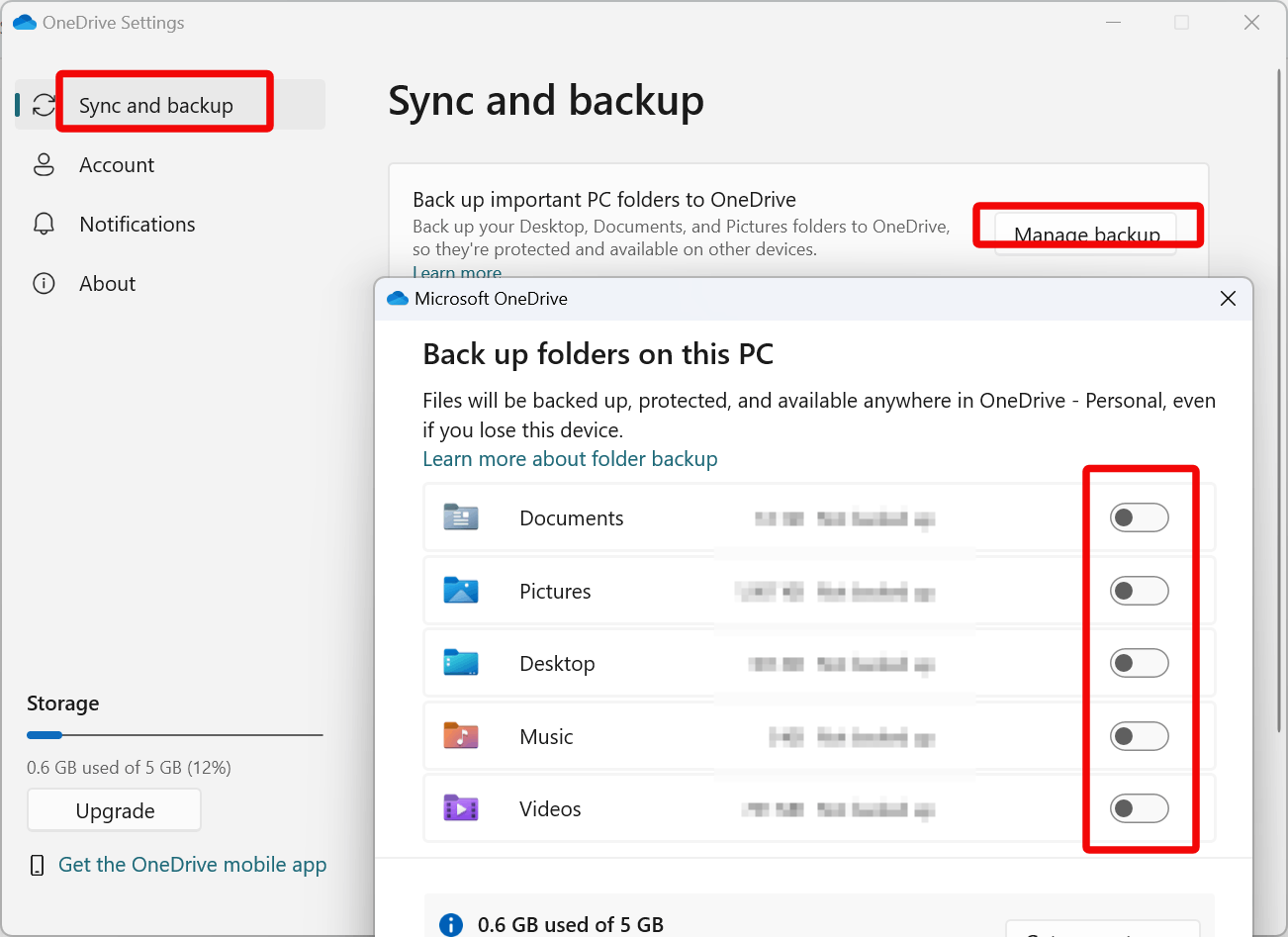The width and height of the screenshot is (1288, 937).
Task: Click the Upgrade storage button
Action: point(115,810)
